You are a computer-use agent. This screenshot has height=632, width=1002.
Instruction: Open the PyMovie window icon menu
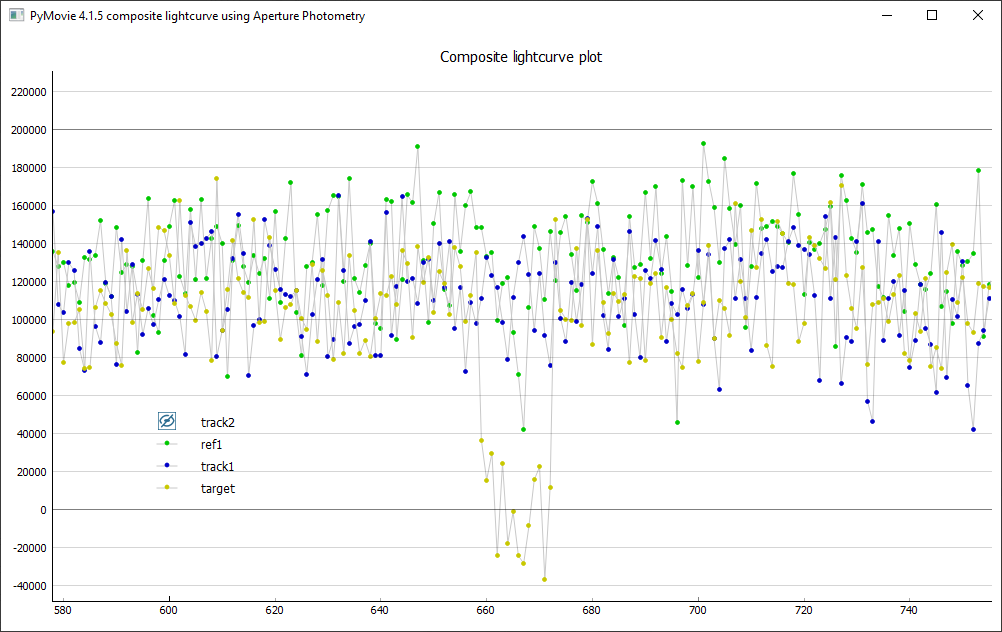tap(15, 16)
